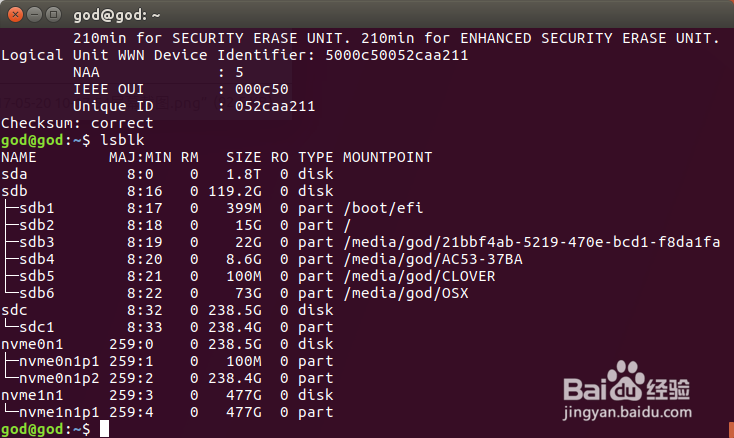Image resolution: width=734 pixels, height=438 pixels.
Task: Click the nvme0n1p2 partition name
Action: click(x=59, y=378)
